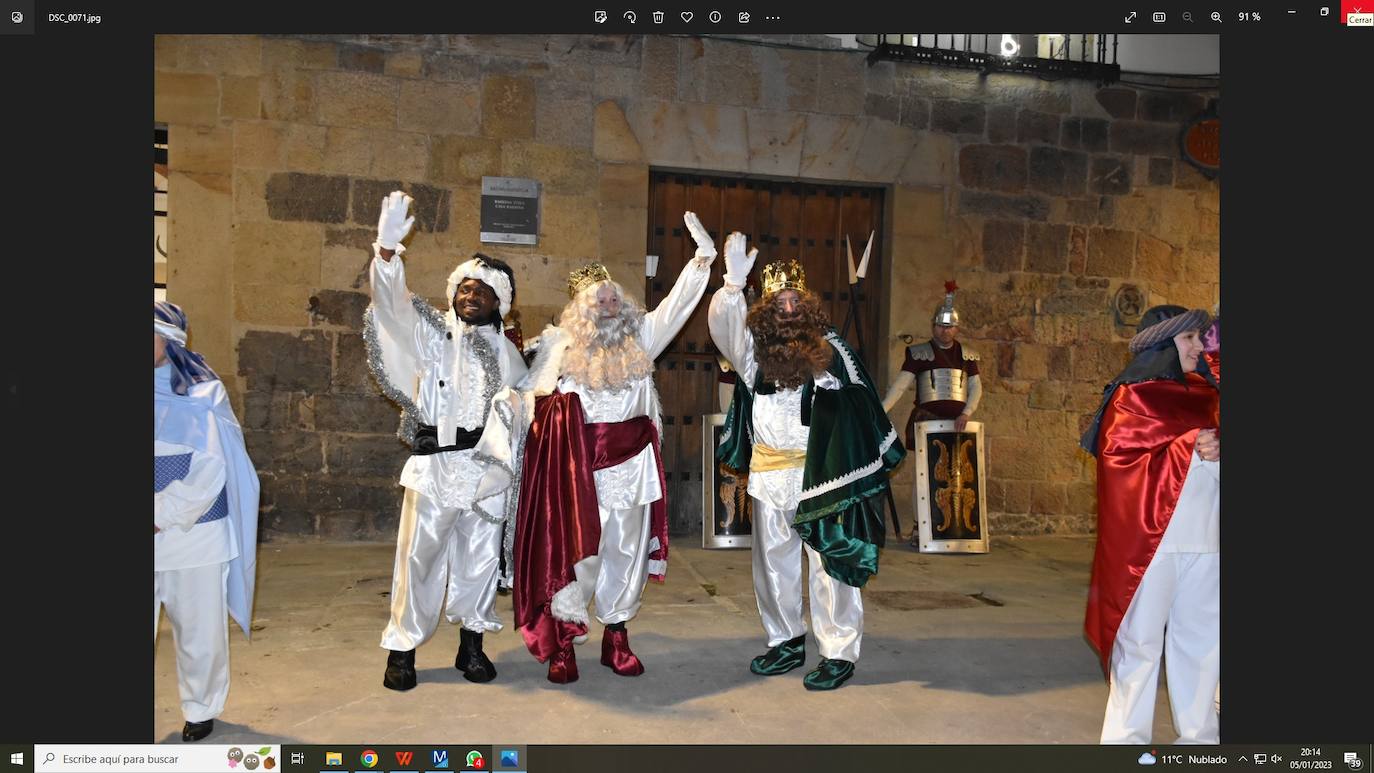Mark photo as favorite with heart
This screenshot has width=1374, height=773.
pos(687,17)
